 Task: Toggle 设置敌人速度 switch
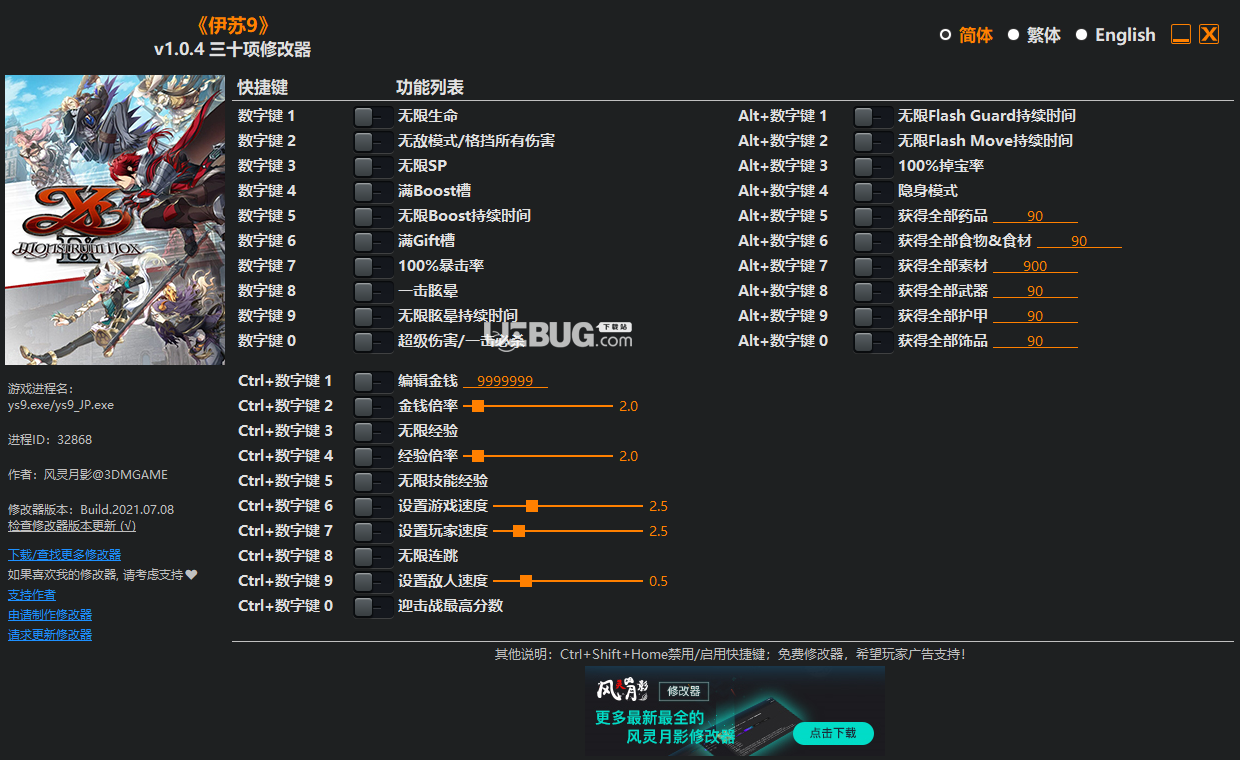[x=373, y=582]
